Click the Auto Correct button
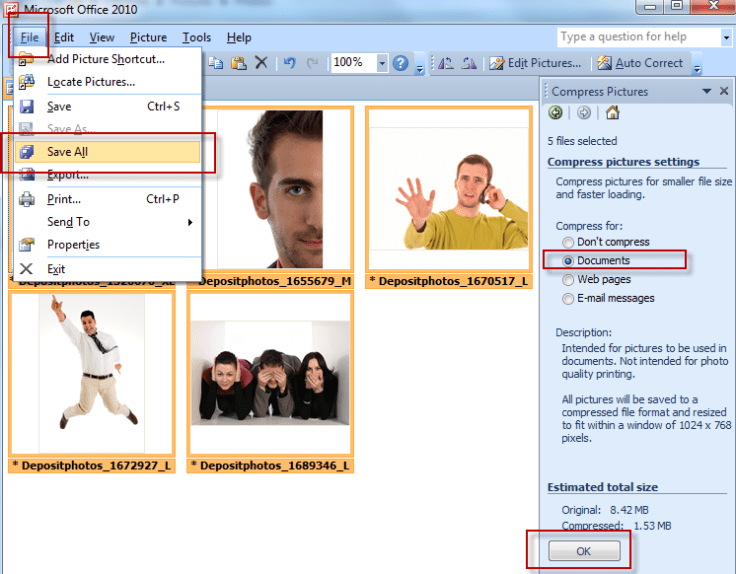736x574 pixels. pos(640,63)
